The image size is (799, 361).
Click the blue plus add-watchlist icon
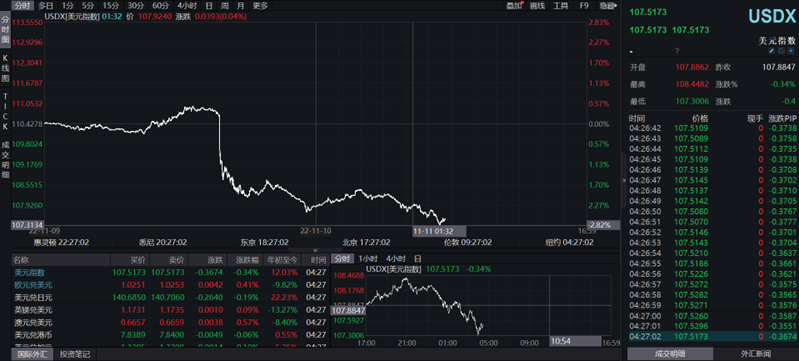coord(791,51)
